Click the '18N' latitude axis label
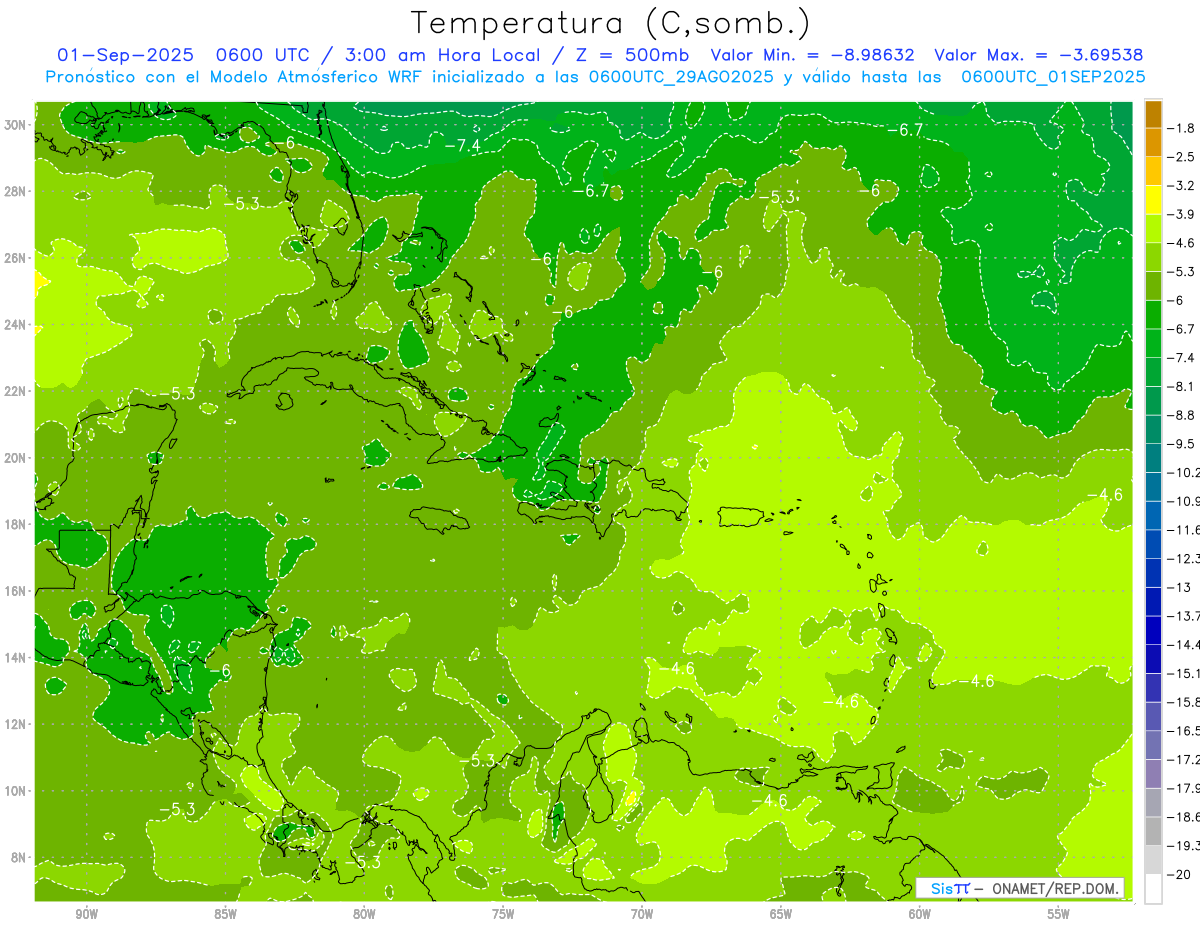This screenshot has height=927, width=1200. (15, 524)
